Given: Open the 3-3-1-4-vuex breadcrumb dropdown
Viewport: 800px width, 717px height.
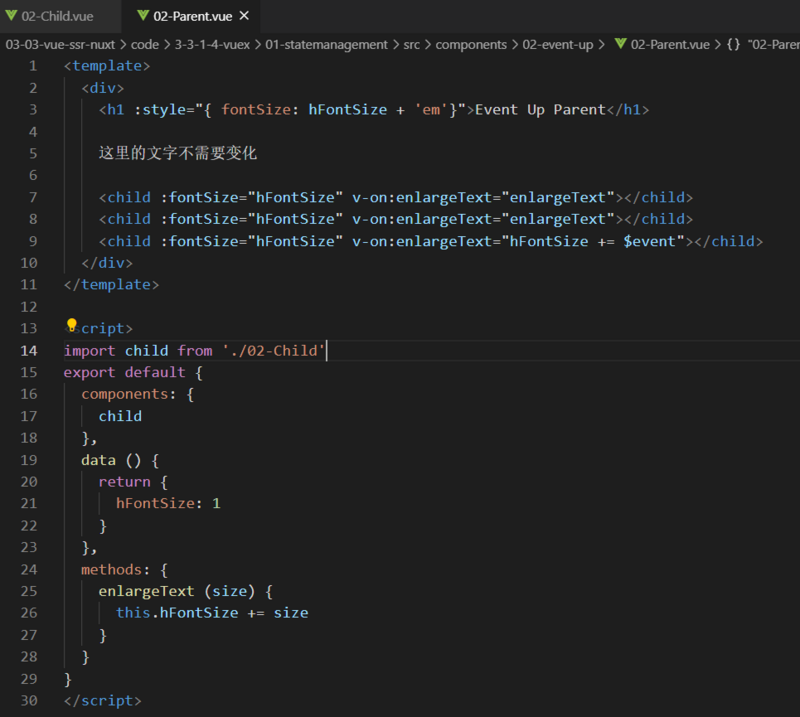Looking at the screenshot, I should click(x=212, y=45).
